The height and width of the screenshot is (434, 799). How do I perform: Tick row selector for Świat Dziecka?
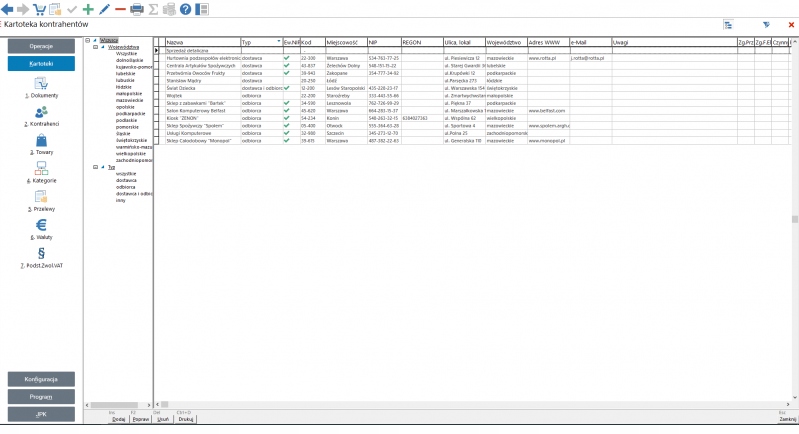pos(156,88)
